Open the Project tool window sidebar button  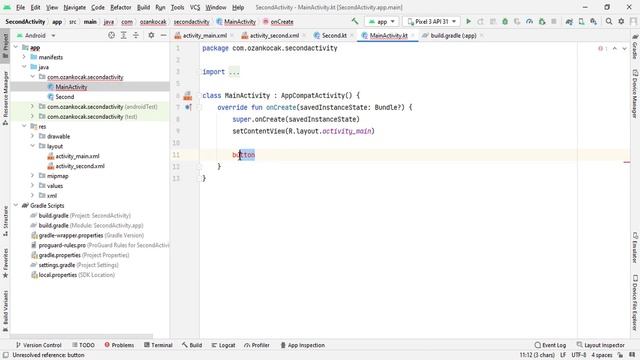(5, 46)
